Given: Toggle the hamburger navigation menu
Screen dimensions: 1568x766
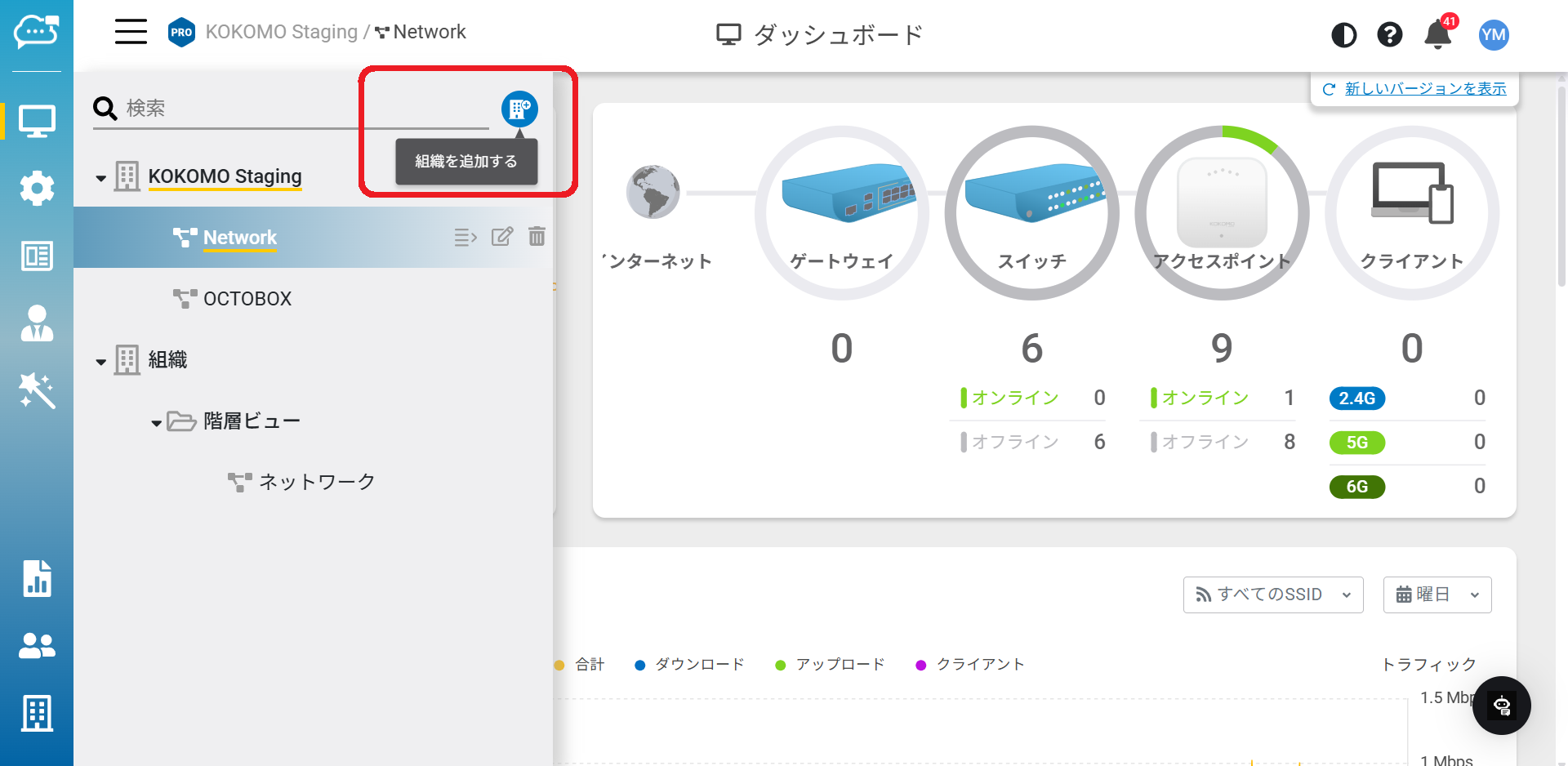Looking at the screenshot, I should tap(131, 33).
